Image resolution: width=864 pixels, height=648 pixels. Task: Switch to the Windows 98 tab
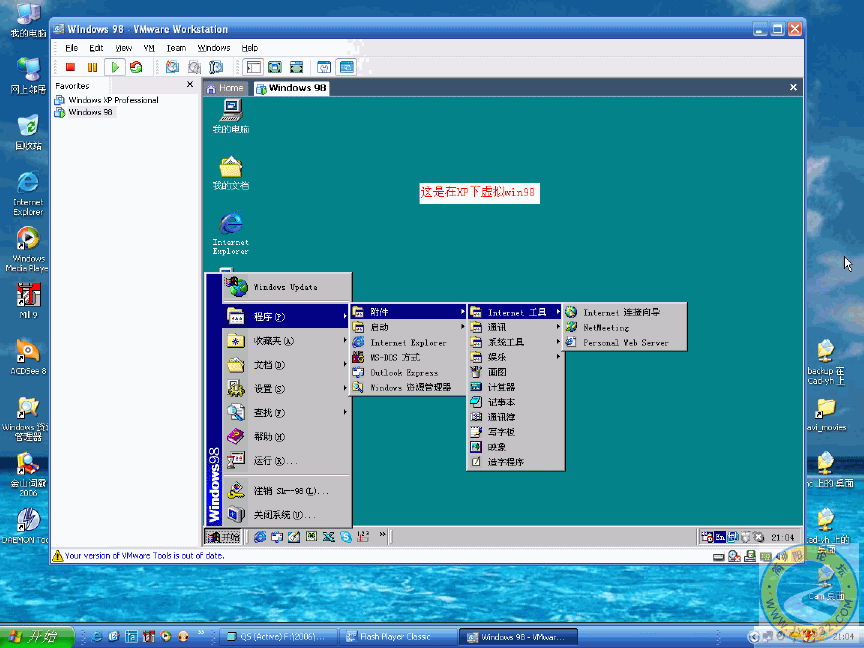[x=291, y=88]
